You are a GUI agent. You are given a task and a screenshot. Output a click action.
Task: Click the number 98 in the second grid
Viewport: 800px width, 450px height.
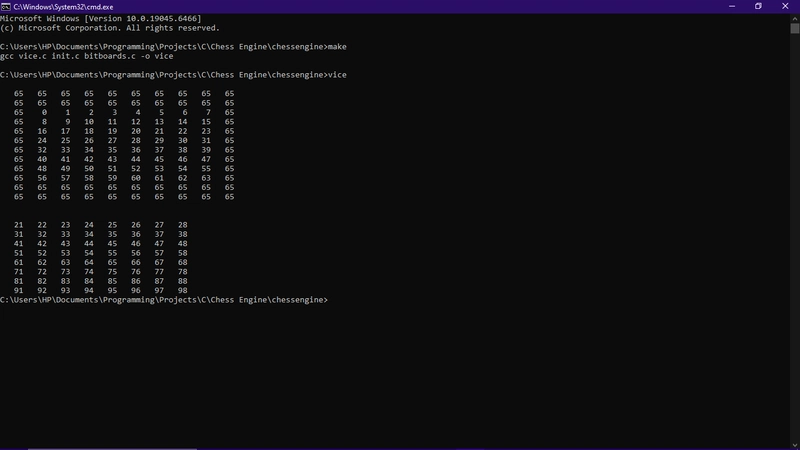[x=182, y=291]
